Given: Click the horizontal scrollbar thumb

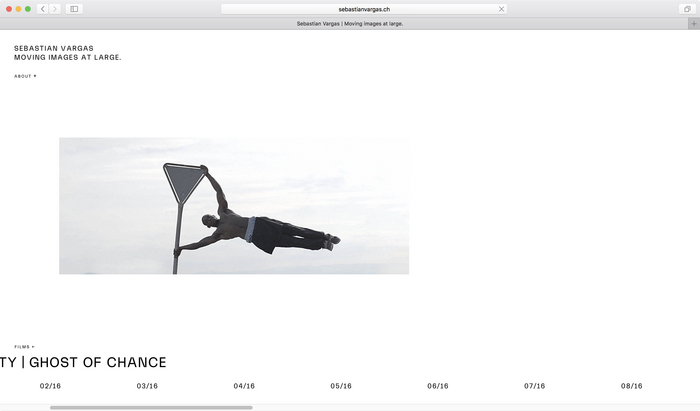Looking at the screenshot, I should click(151, 407).
